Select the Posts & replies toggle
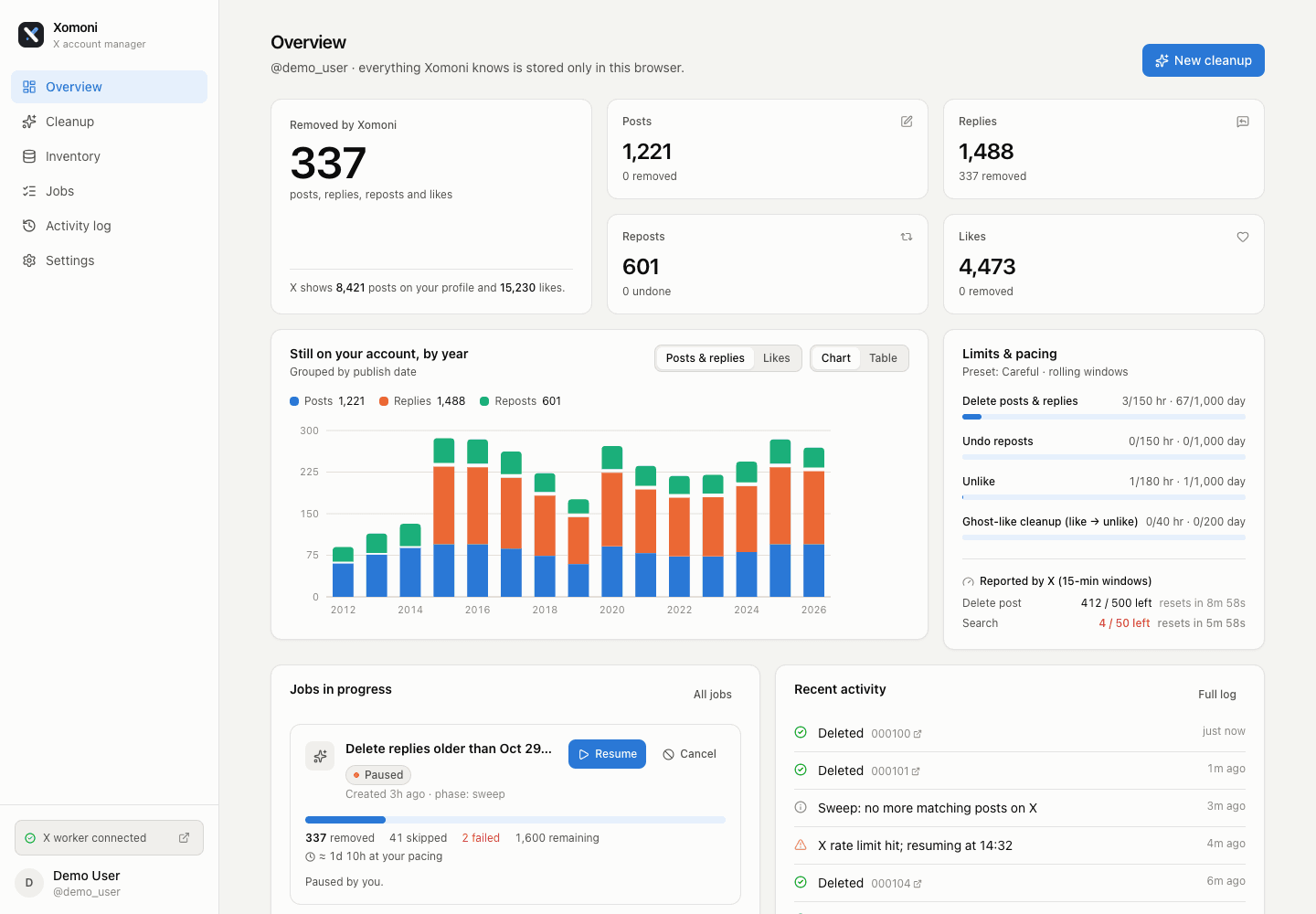 click(x=705, y=358)
